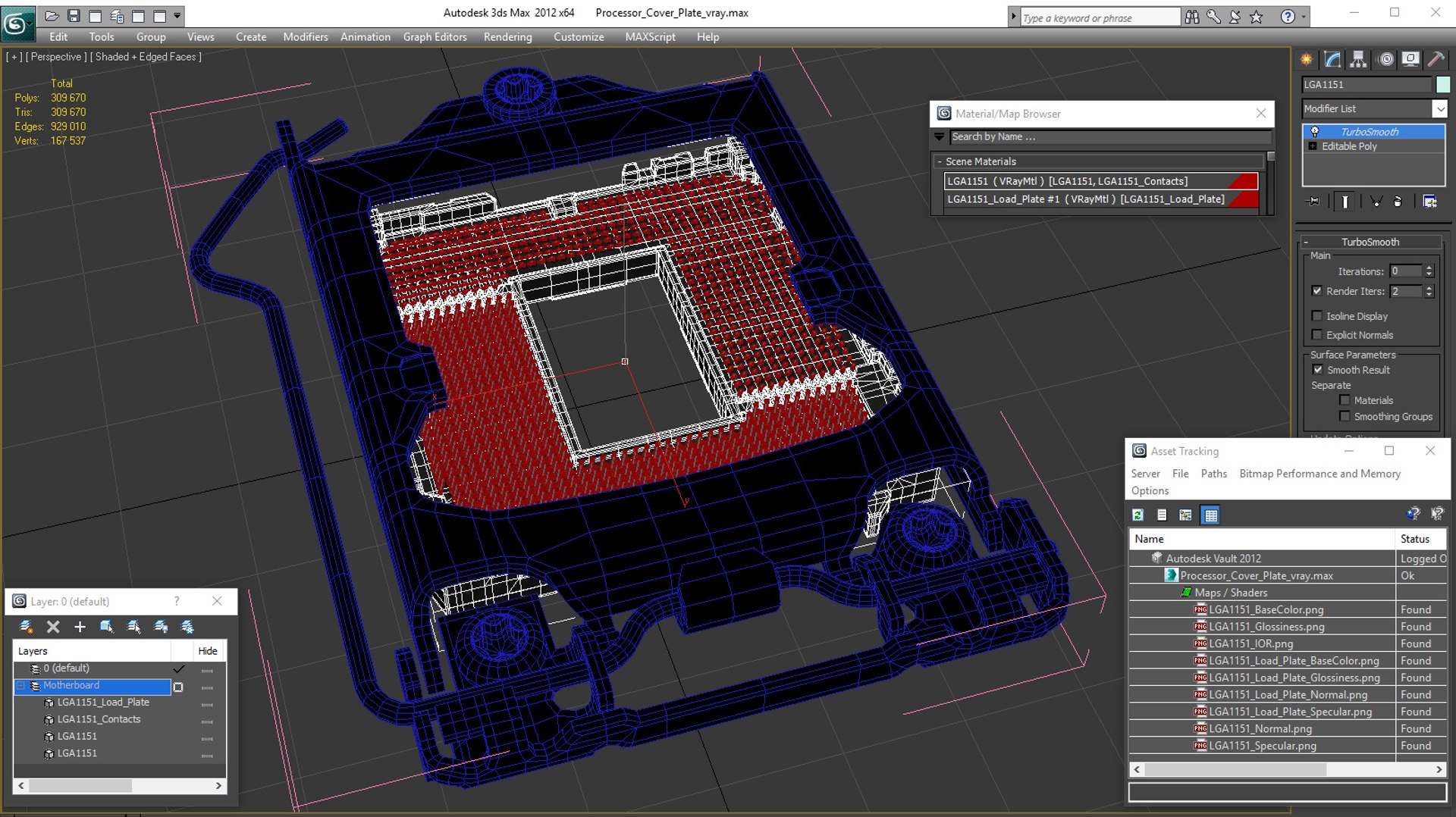Open the Paths menu in Asset Tracking
Image resolution: width=1456 pixels, height=817 pixels.
[x=1213, y=474]
